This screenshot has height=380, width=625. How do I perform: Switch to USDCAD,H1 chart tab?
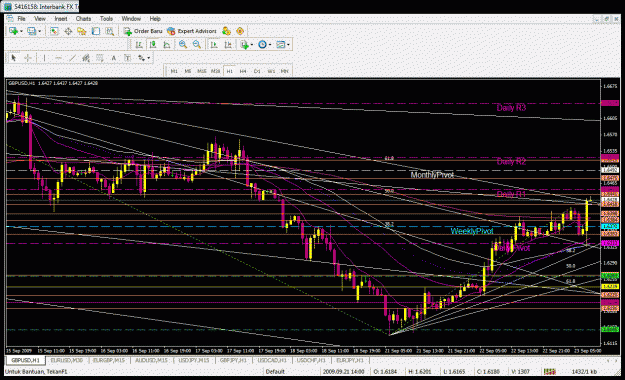[273, 360]
